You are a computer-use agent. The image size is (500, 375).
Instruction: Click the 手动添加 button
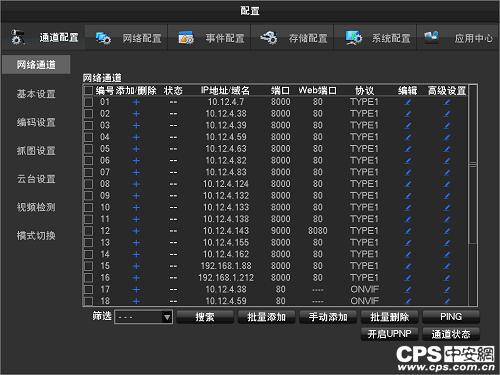point(328,317)
